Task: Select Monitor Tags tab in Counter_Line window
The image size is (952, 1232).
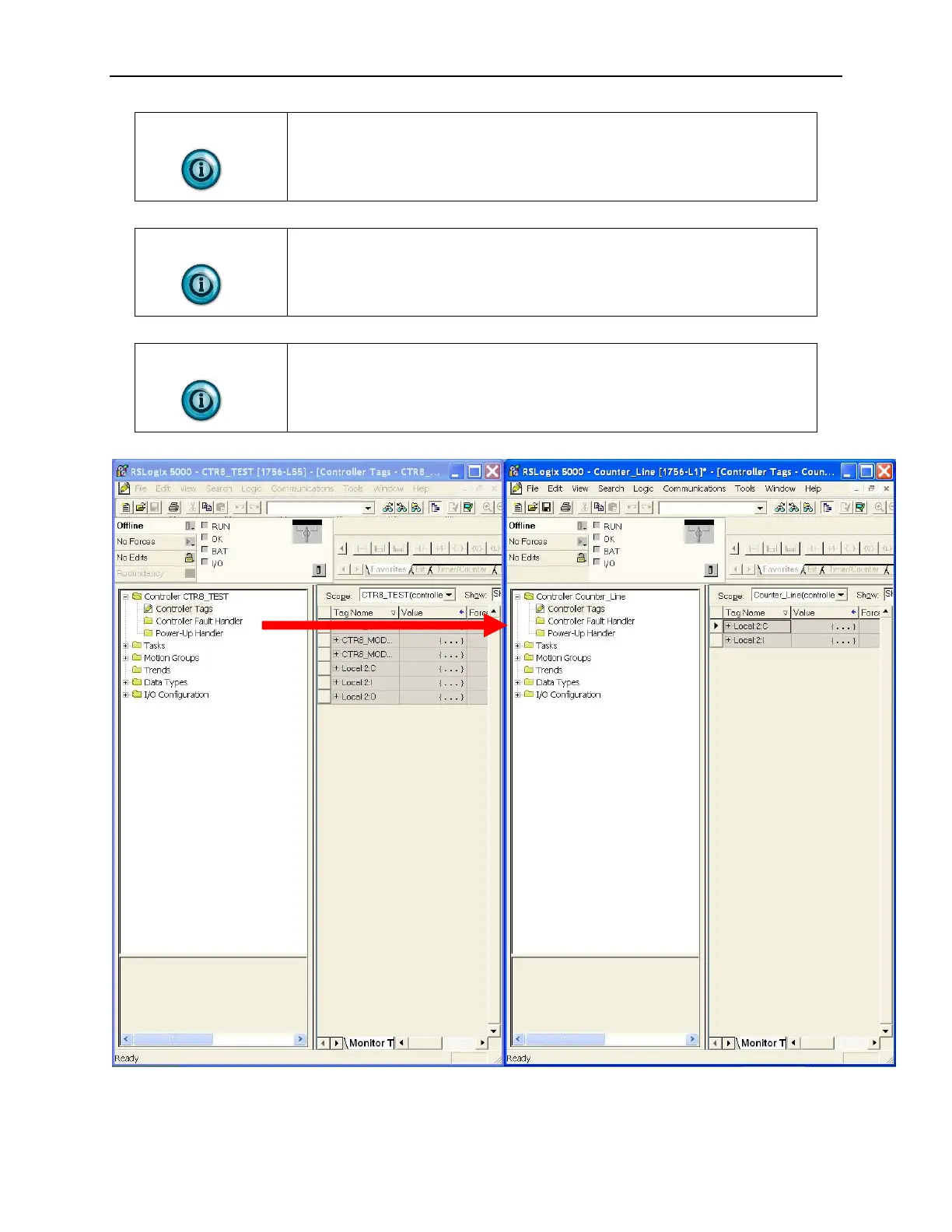Action: click(760, 1043)
